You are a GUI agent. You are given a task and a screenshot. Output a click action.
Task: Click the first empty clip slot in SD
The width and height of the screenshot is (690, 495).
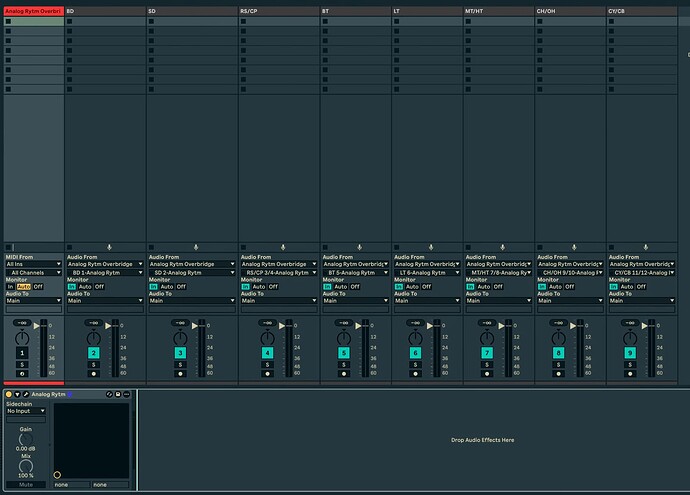click(192, 21)
